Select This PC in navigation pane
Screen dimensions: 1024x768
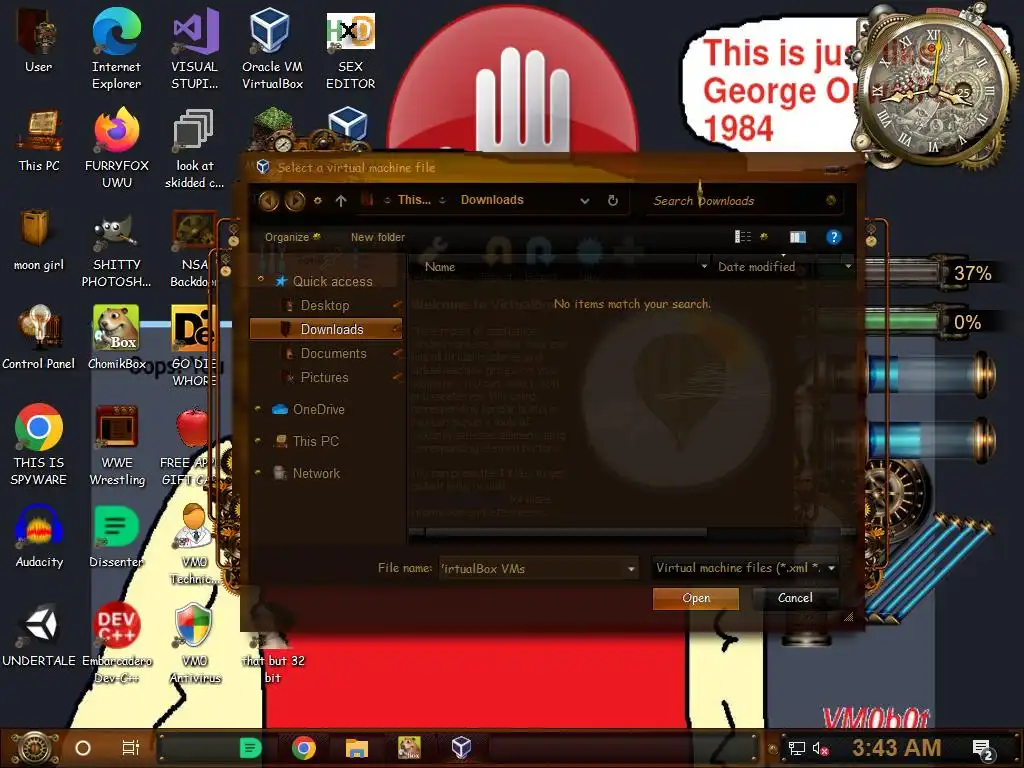click(315, 441)
